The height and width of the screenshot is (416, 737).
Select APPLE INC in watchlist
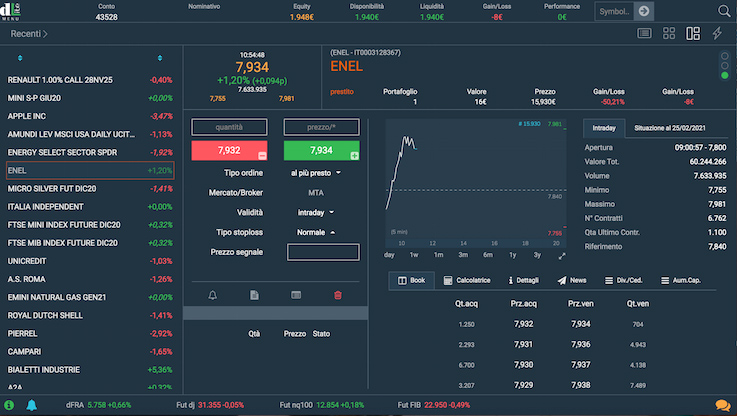[90, 116]
